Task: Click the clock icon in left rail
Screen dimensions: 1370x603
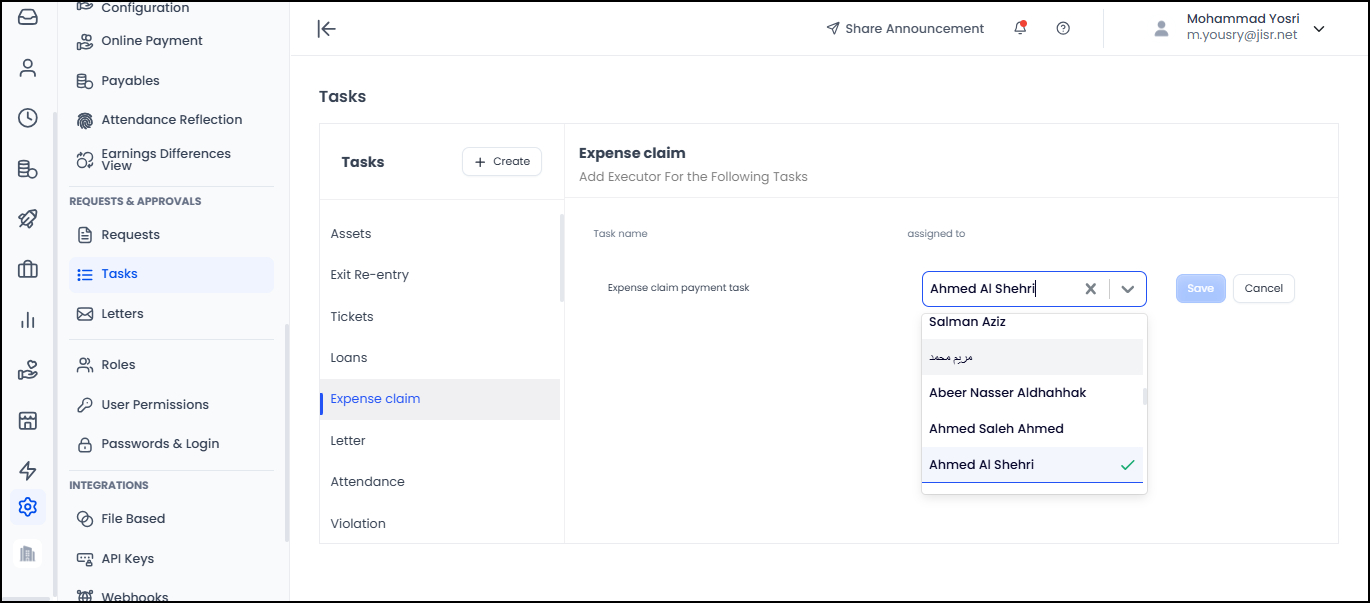Action: 28,118
